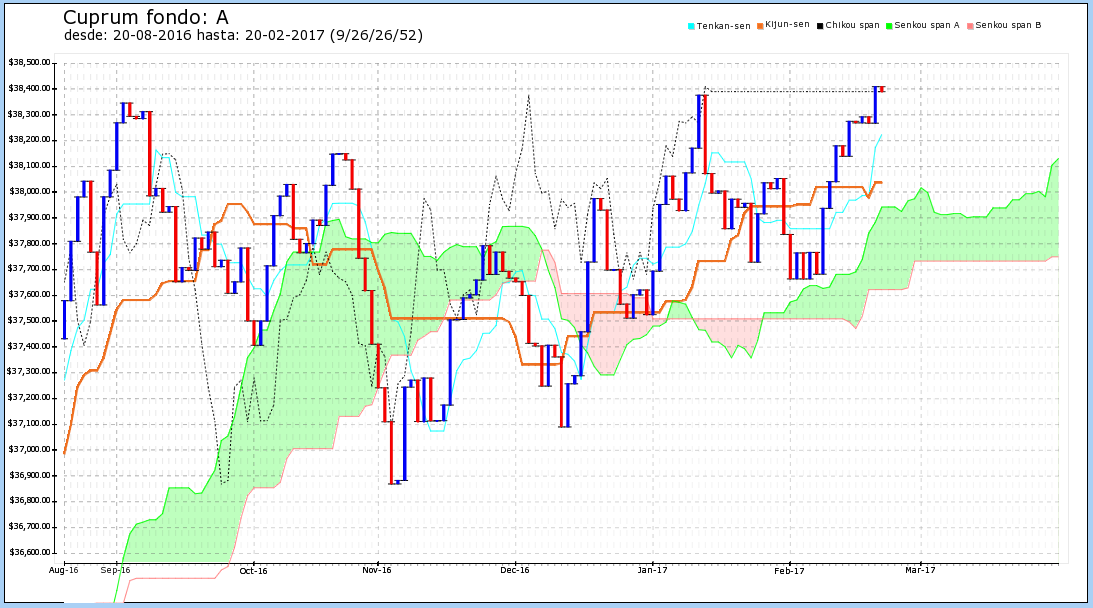
Task: Click the cyan Tenkan-sen legend swatch
Action: (691, 26)
